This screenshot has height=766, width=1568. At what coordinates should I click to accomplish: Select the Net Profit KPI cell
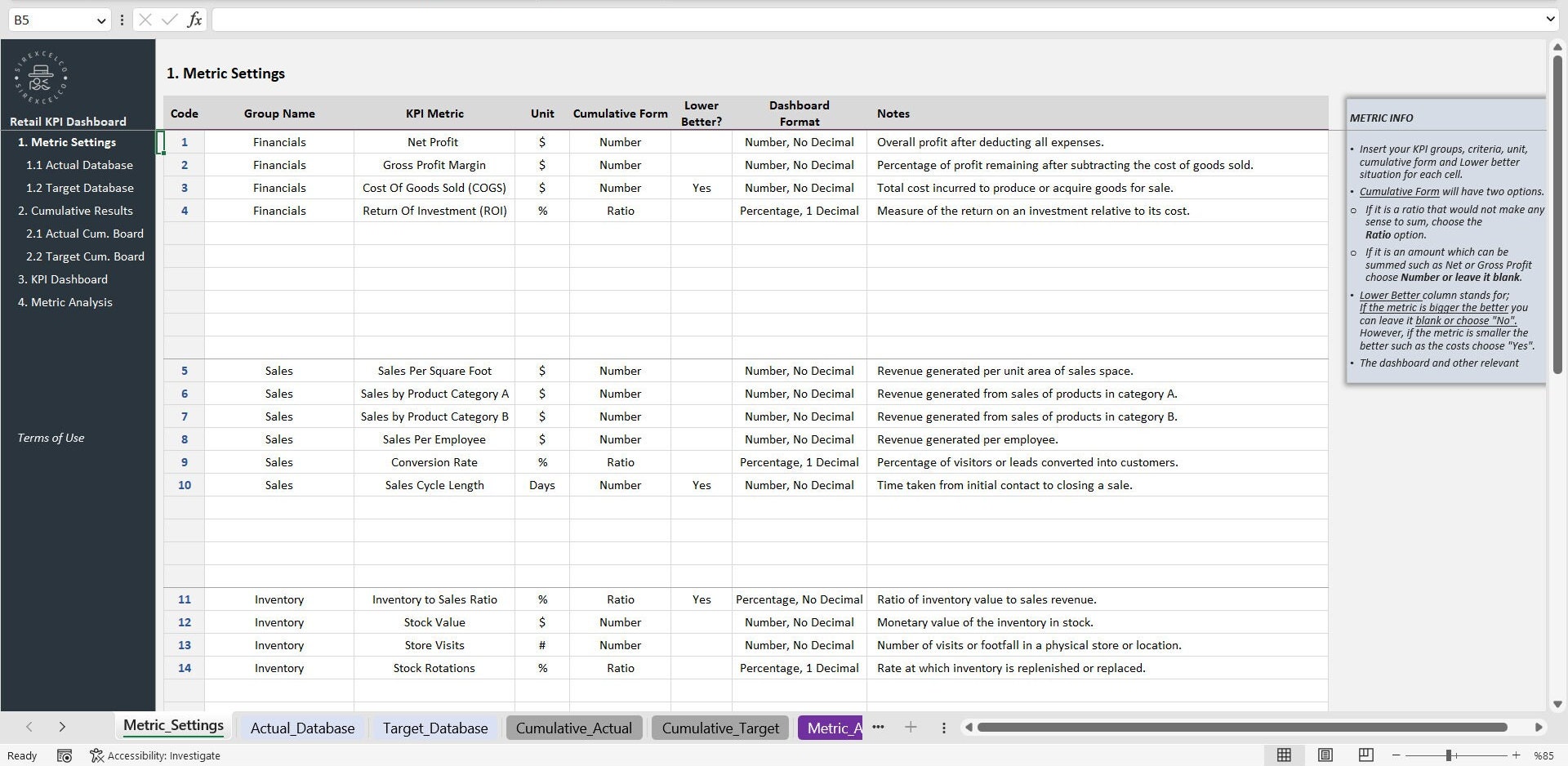click(434, 142)
